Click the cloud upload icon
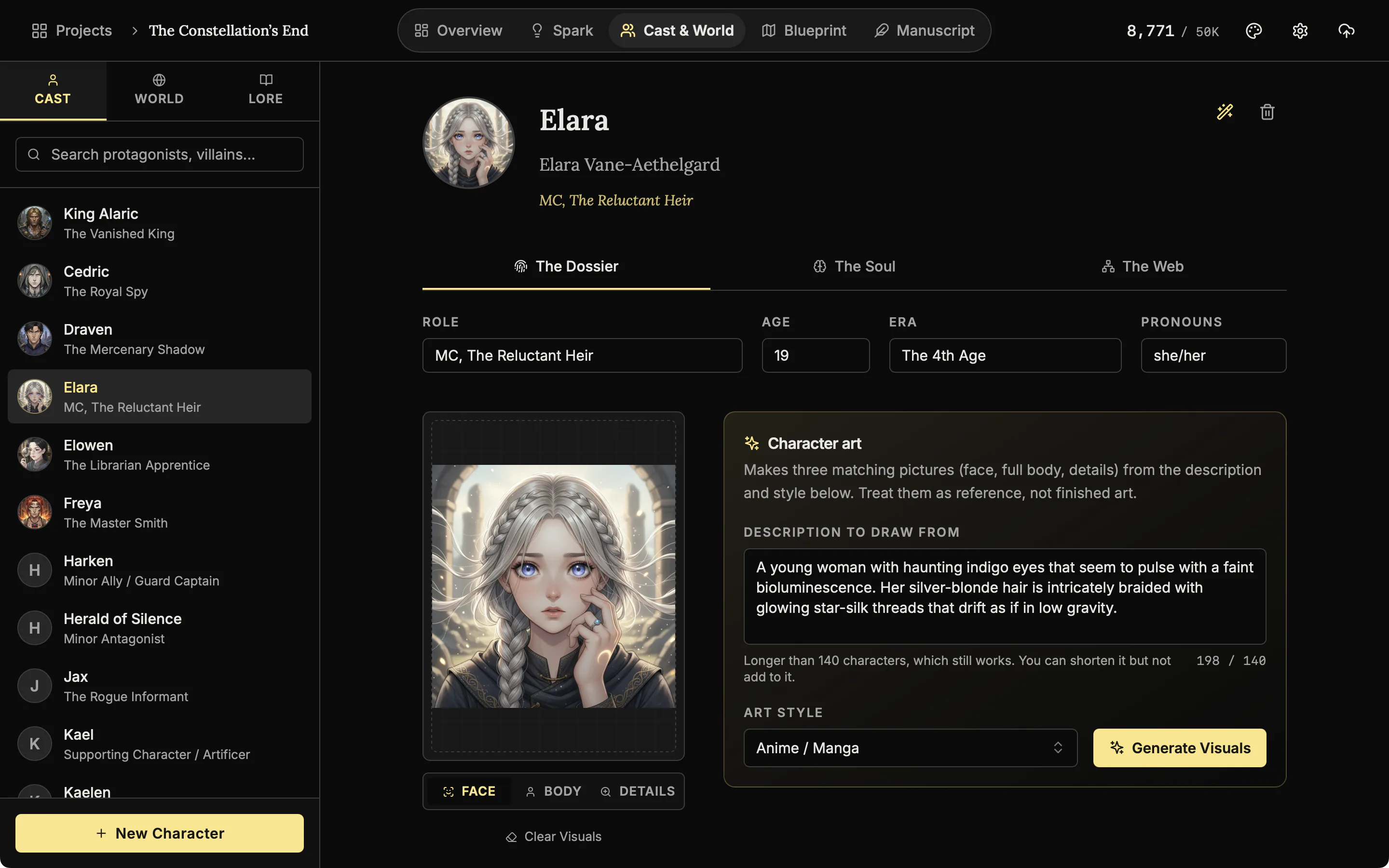The height and width of the screenshot is (868, 1389). pos(1346,30)
